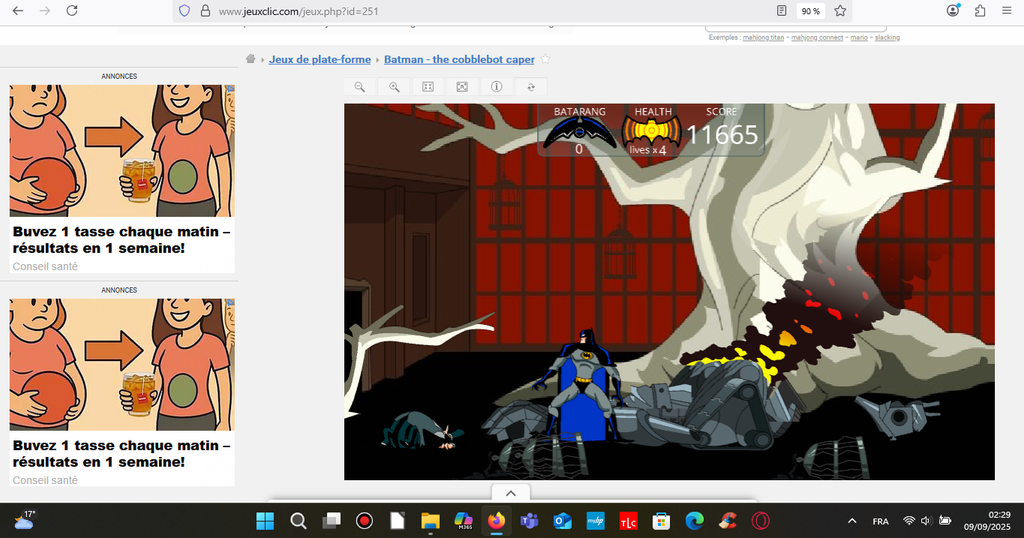Switch the game to fullscreen mode
This screenshot has height=538, width=1024.
[462, 87]
